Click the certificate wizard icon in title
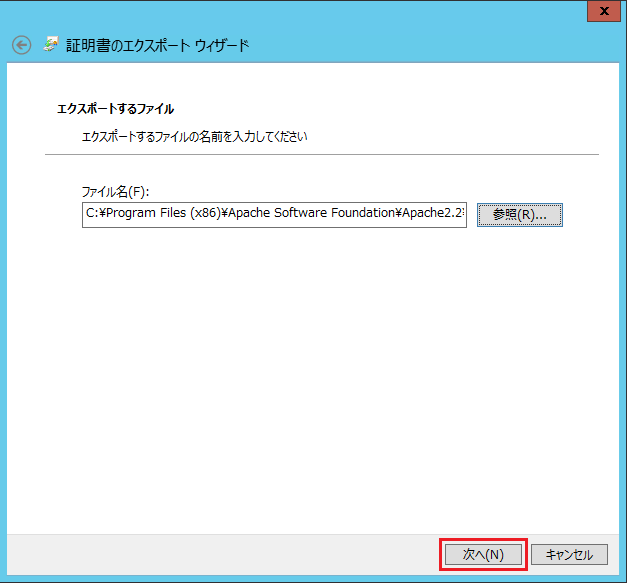Viewport: 627px width, 583px height. point(51,44)
